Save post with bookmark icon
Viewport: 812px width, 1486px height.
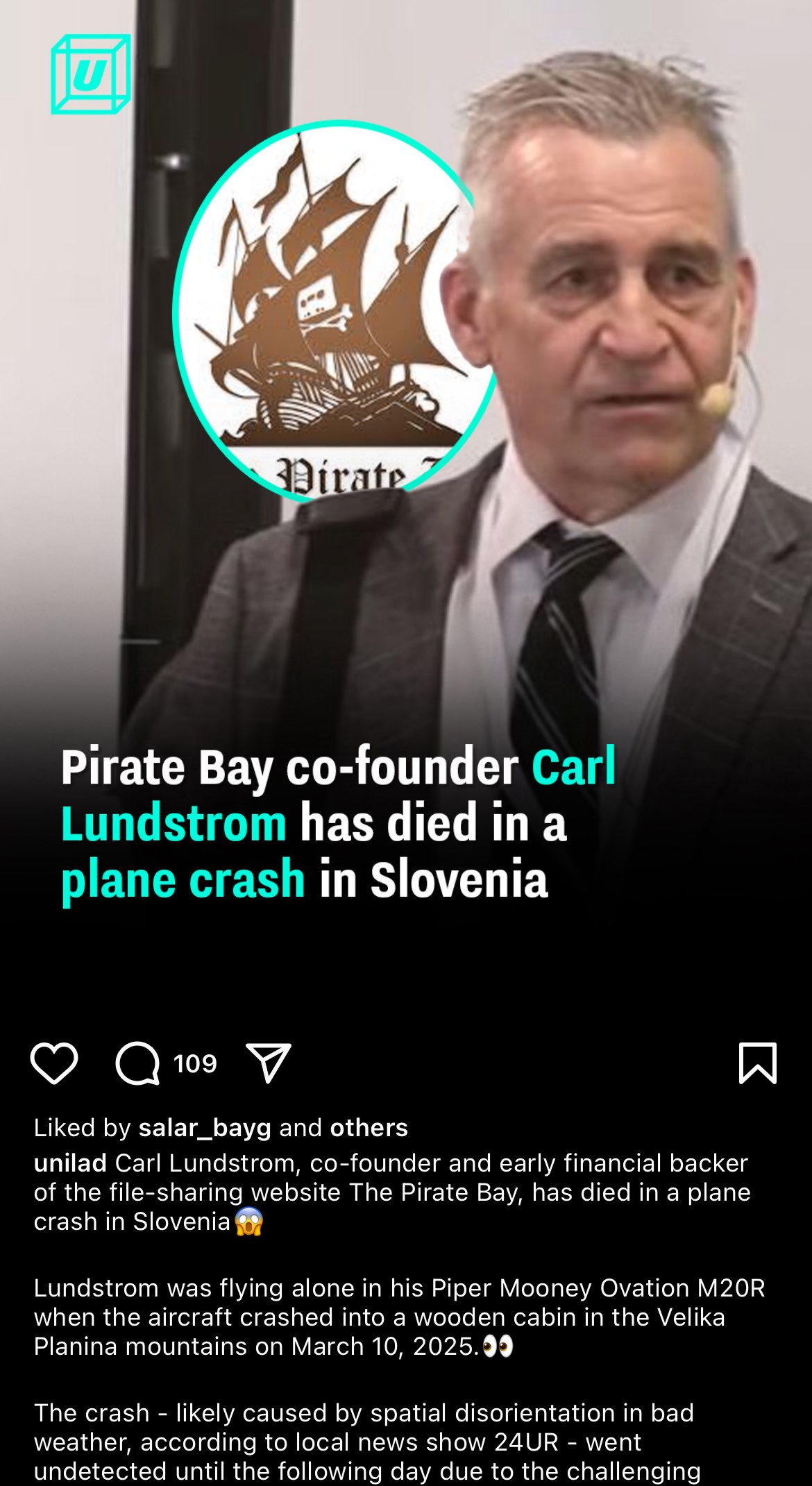758,1063
